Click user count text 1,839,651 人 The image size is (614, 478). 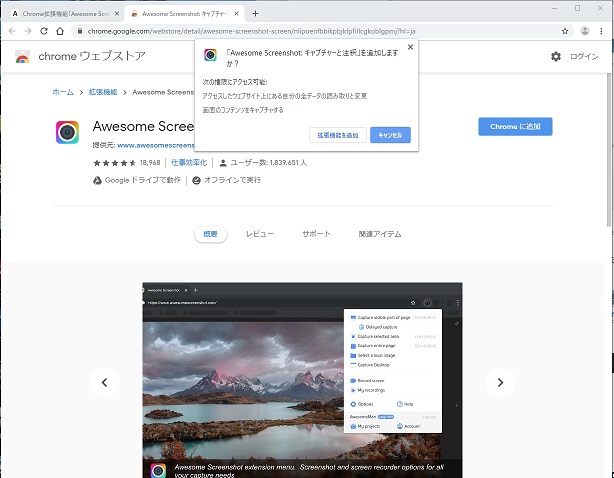click(269, 162)
